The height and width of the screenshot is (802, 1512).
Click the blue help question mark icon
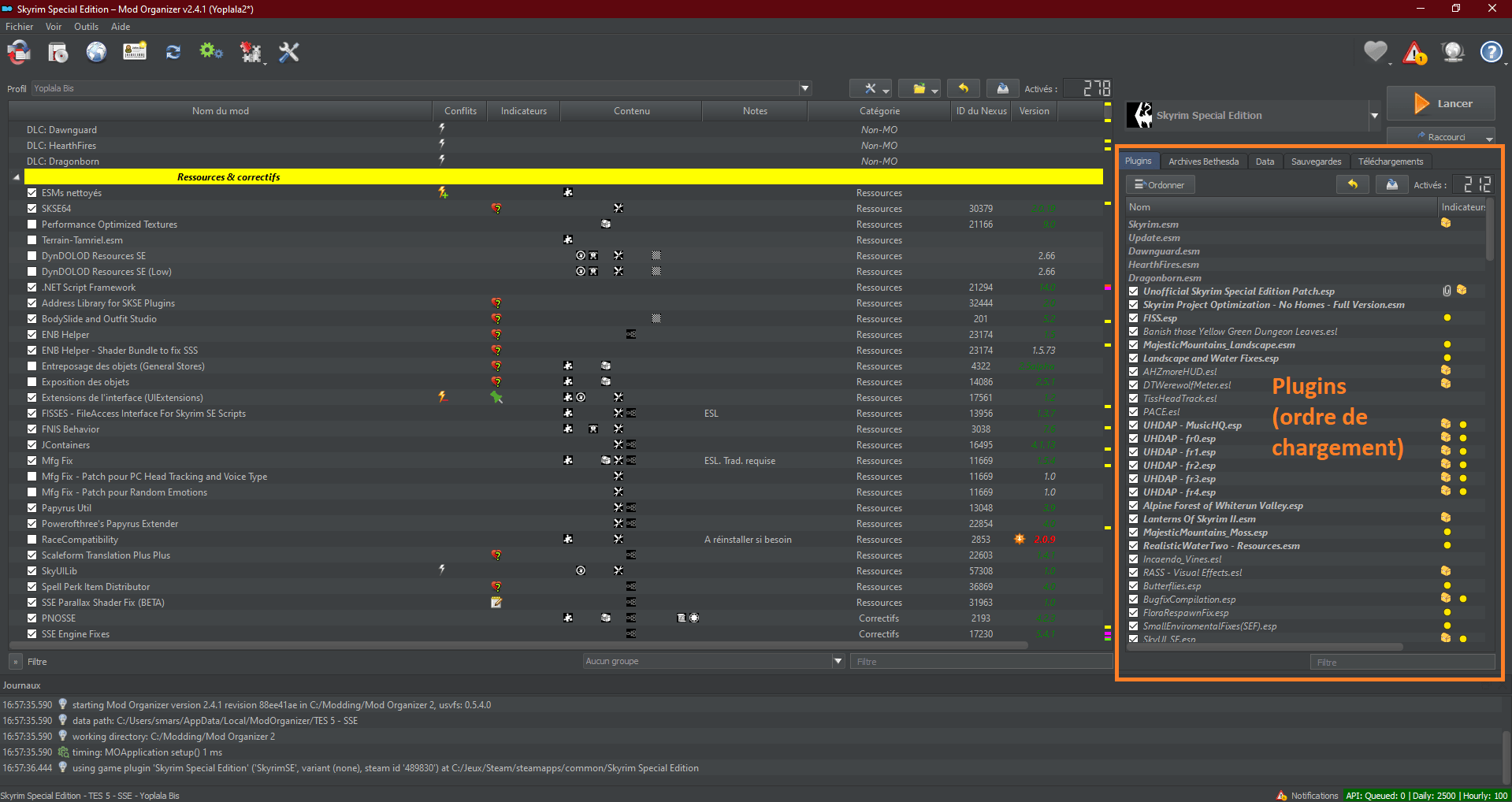(1491, 53)
